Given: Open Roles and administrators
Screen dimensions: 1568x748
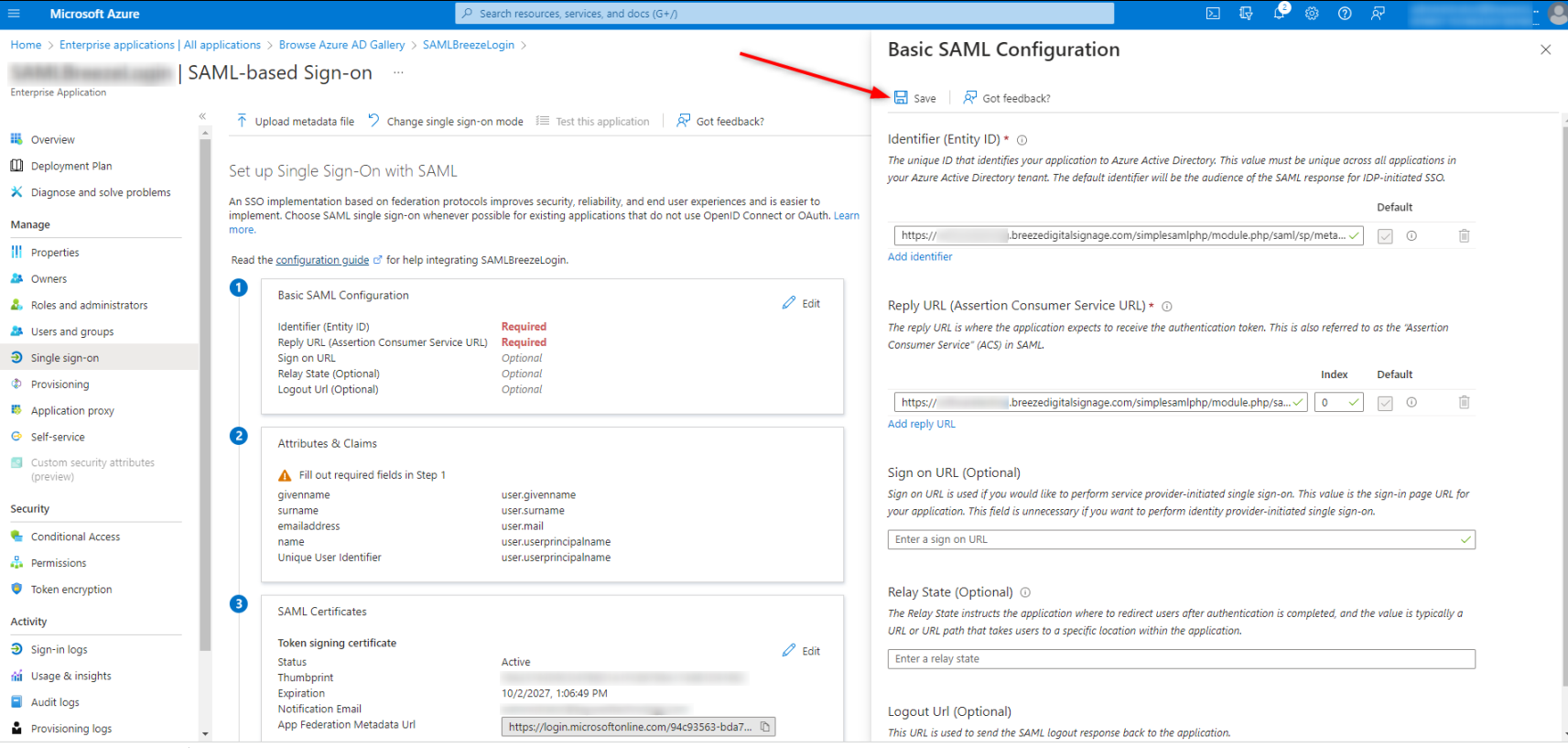Looking at the screenshot, I should click(89, 306).
